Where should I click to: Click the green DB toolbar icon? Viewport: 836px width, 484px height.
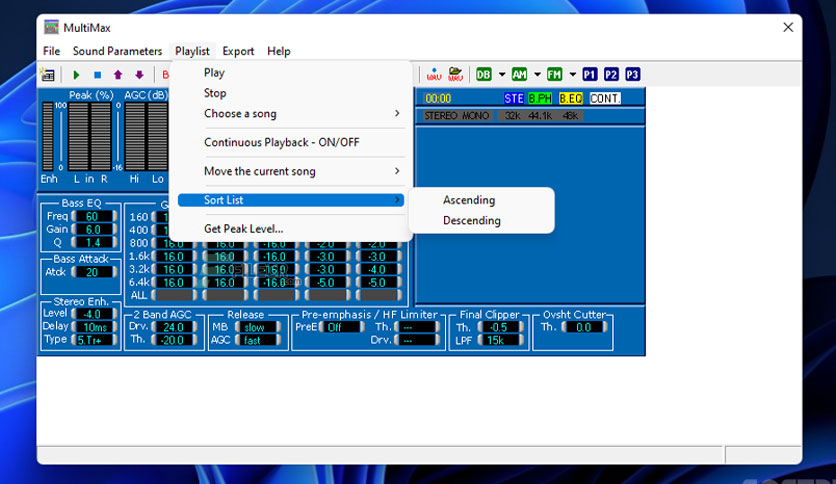coord(484,75)
